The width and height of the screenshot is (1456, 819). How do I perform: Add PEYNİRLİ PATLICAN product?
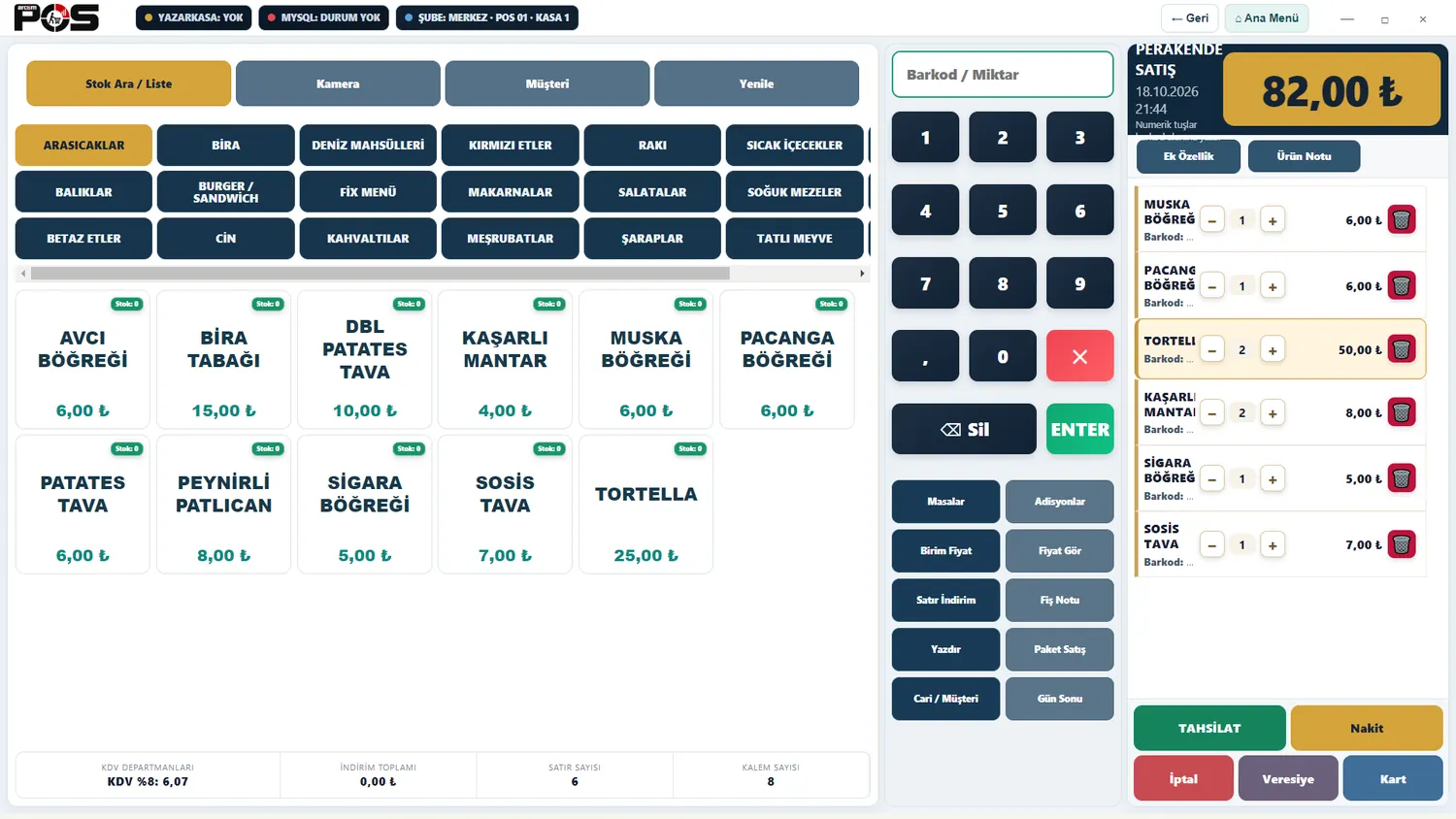coord(223,505)
